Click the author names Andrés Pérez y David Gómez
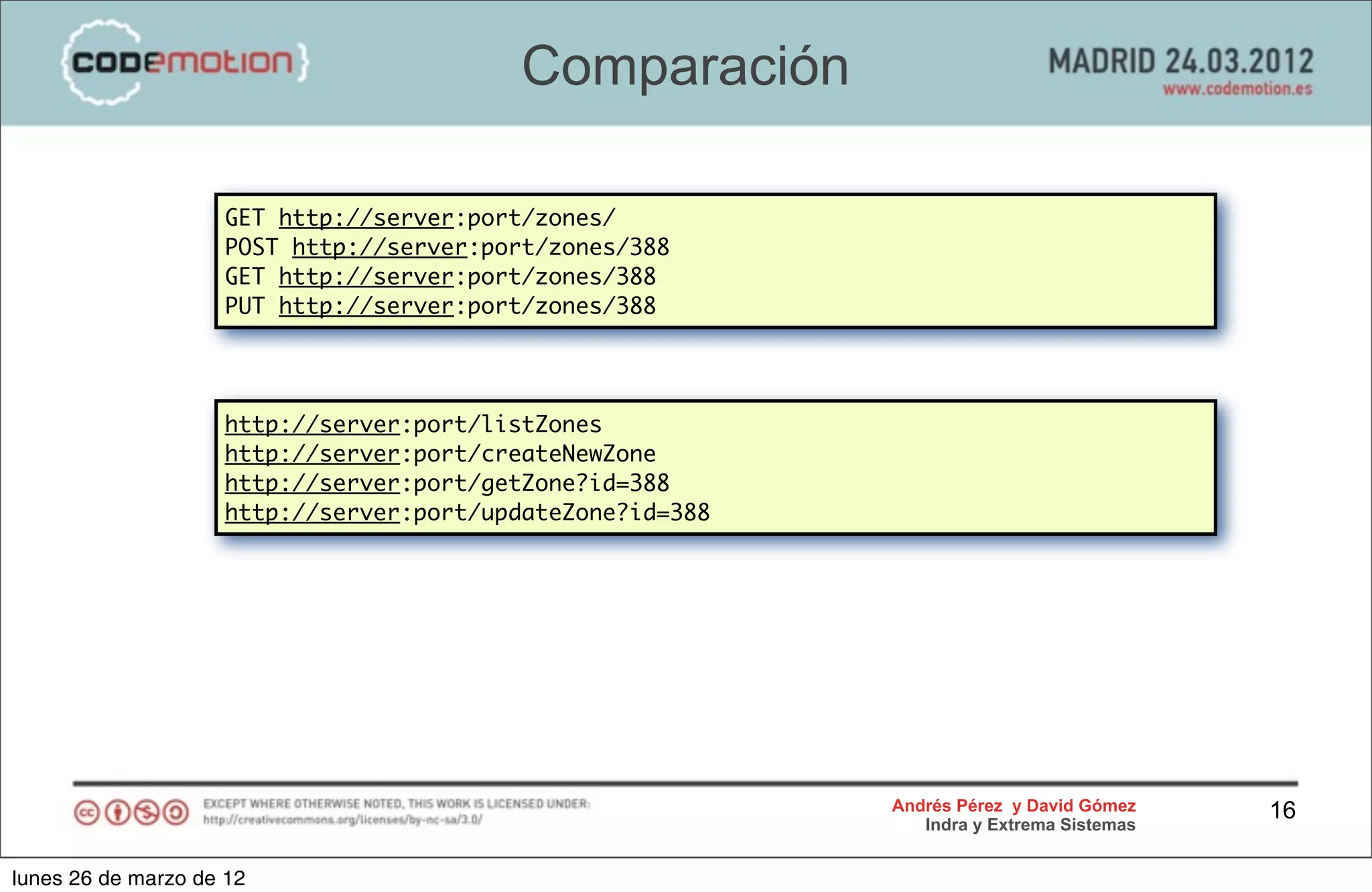The image size is (1372, 892). pos(1014,806)
